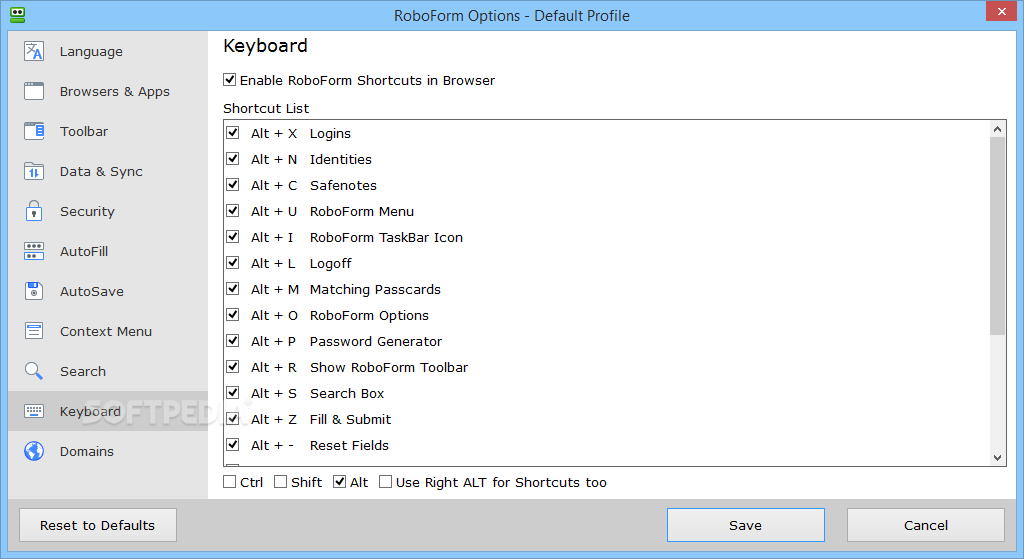Click the AutoSave floppy disk icon
1024x559 pixels.
point(34,291)
